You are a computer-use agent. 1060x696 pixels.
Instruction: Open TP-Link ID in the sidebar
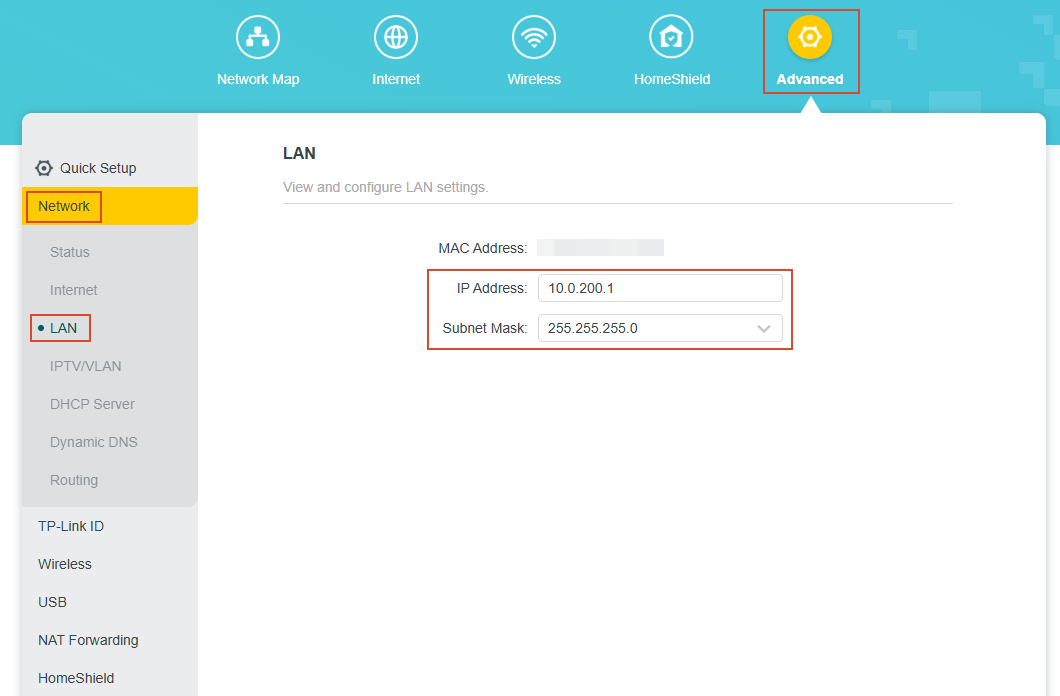[x=71, y=526]
